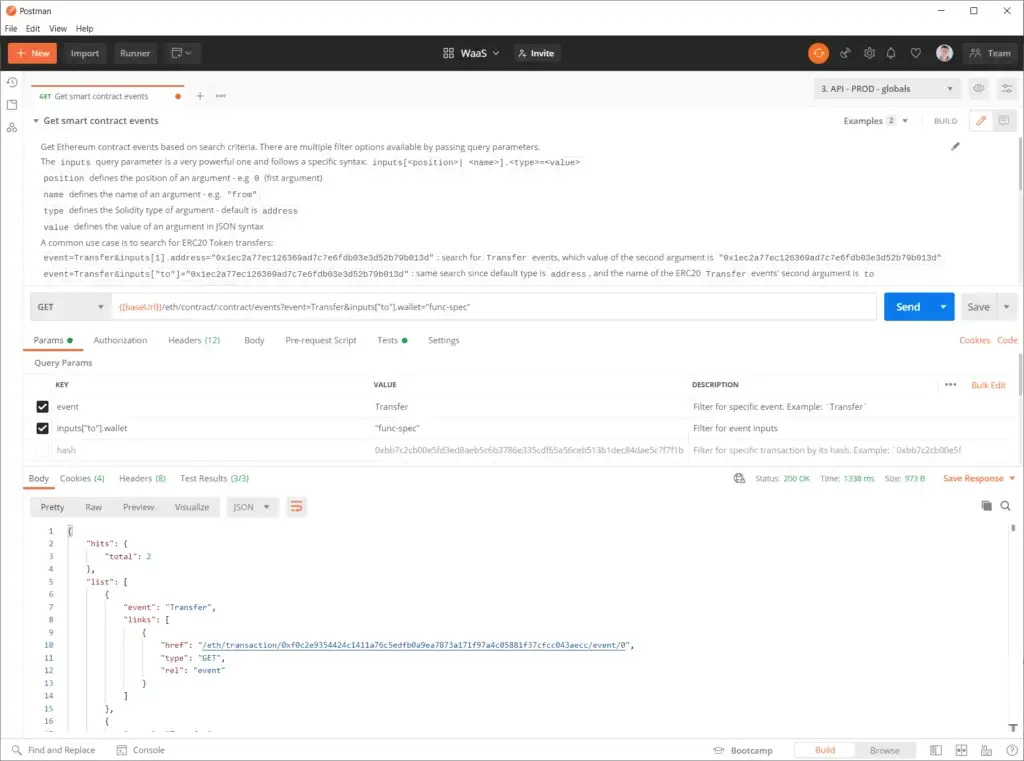The height and width of the screenshot is (761, 1024).
Task: Expand the Examples dropdown
Action: [x=876, y=121]
